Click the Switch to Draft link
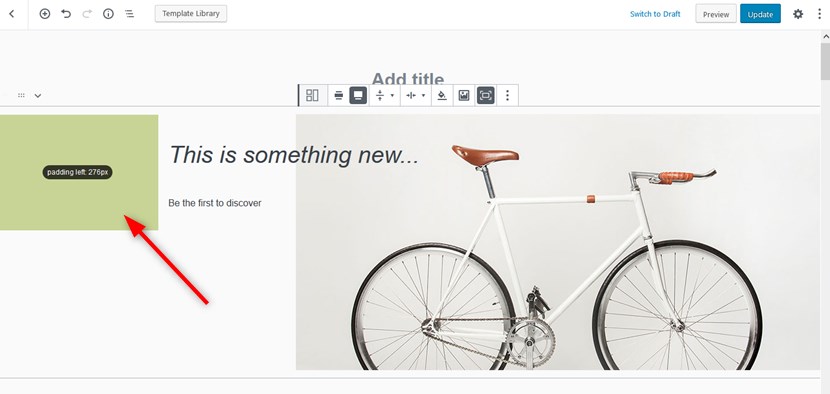 655,14
